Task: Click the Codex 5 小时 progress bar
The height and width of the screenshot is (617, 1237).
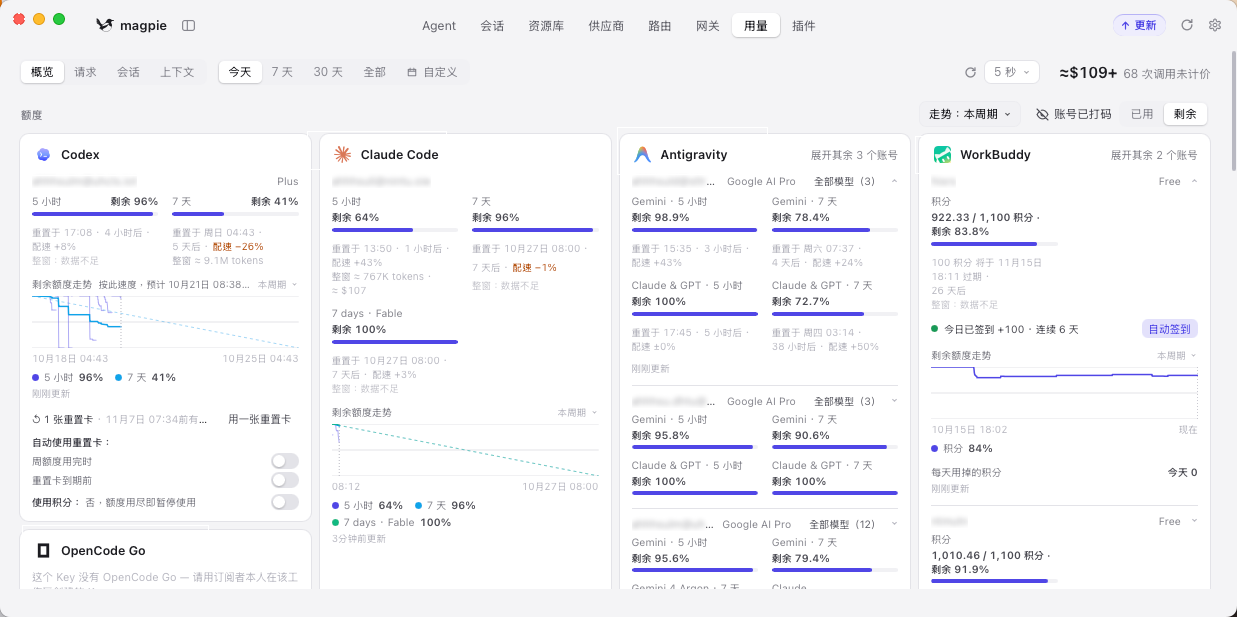Action: (95, 213)
